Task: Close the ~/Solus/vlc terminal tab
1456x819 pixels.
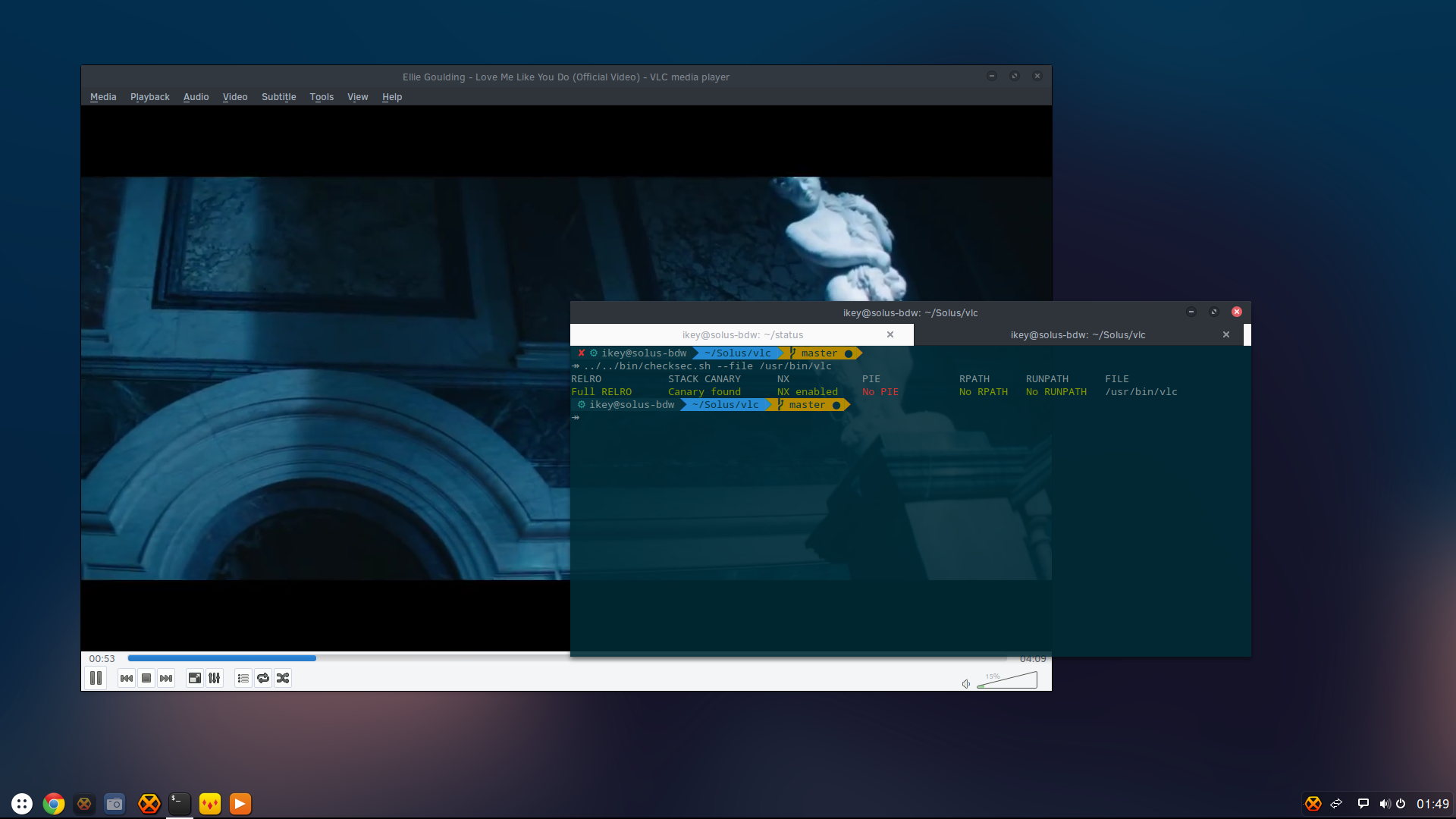Action: click(1226, 334)
